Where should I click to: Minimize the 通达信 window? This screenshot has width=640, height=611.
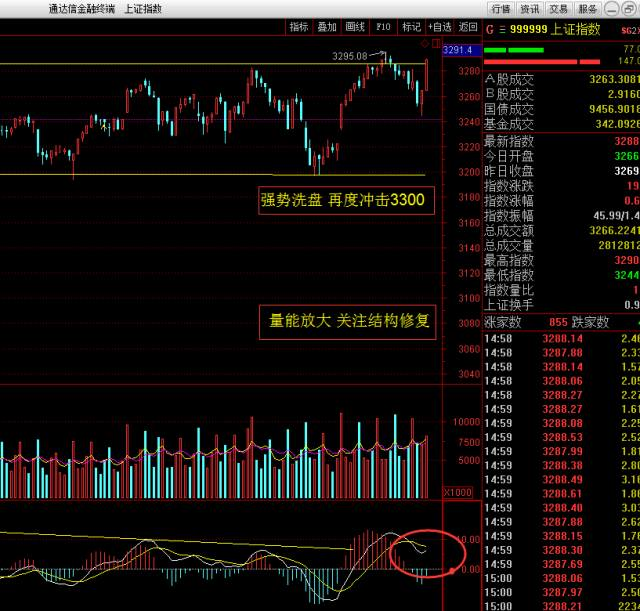point(611,9)
